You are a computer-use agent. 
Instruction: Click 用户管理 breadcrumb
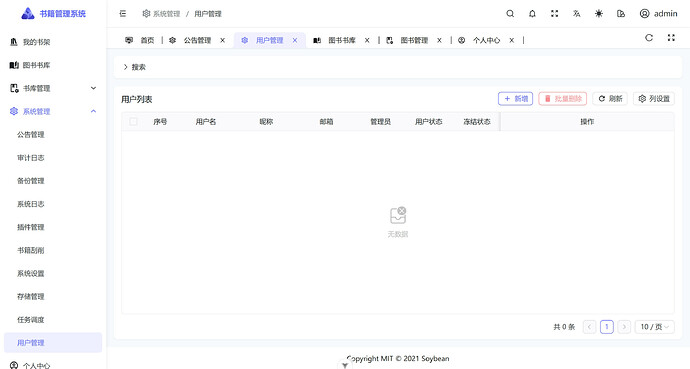208,14
